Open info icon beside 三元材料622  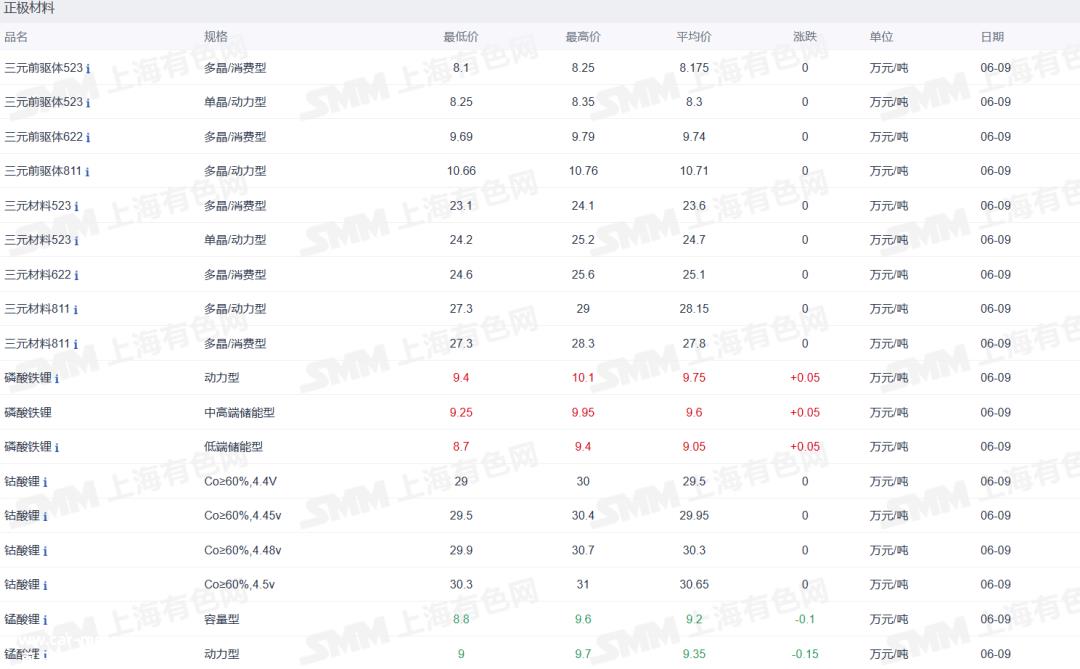point(76,276)
